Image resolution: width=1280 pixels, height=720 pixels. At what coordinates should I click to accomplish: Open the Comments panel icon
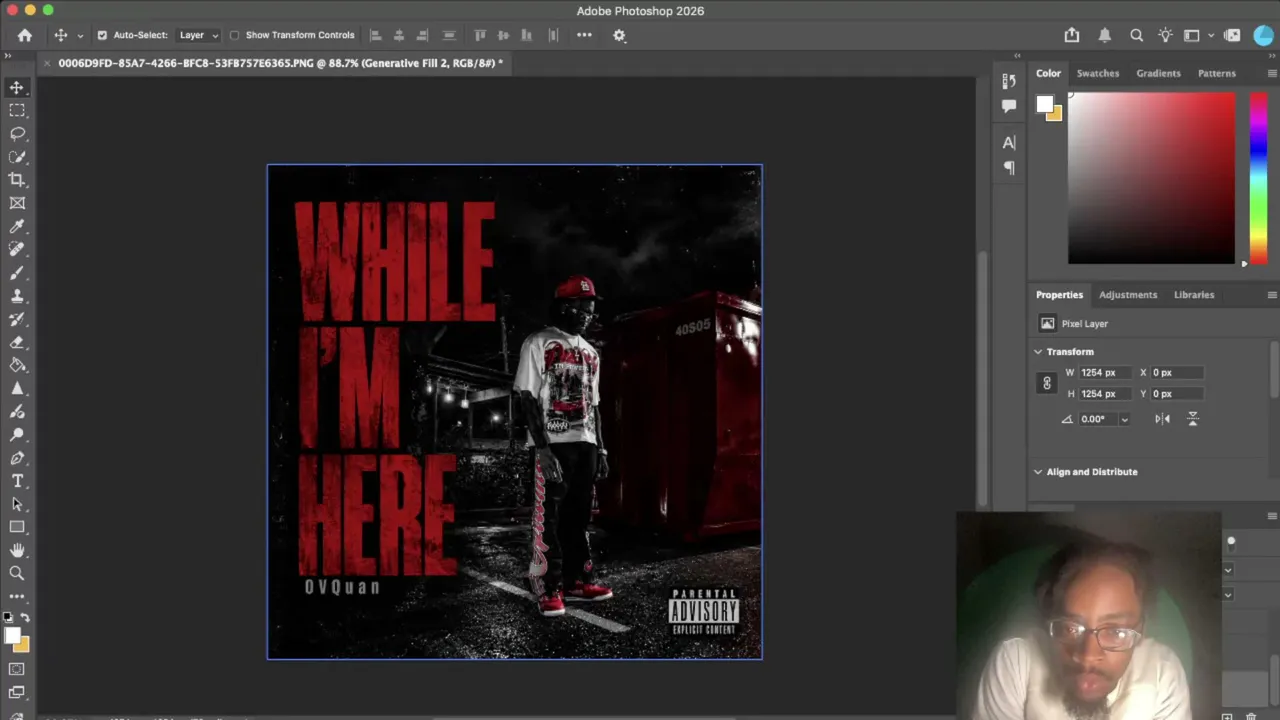coord(1009,106)
